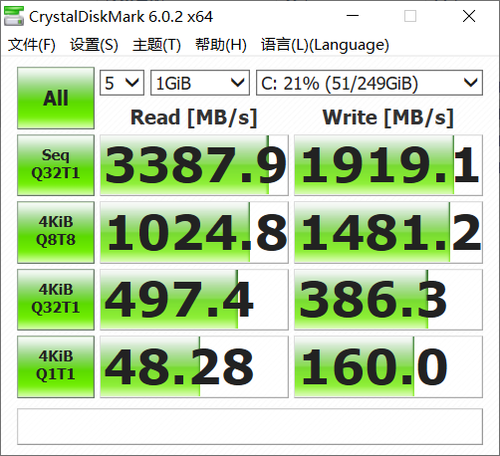Viewport: 500px width, 456px height.
Task: Select the 4KiB Q1T1 read result 48.28
Action: click(194, 367)
